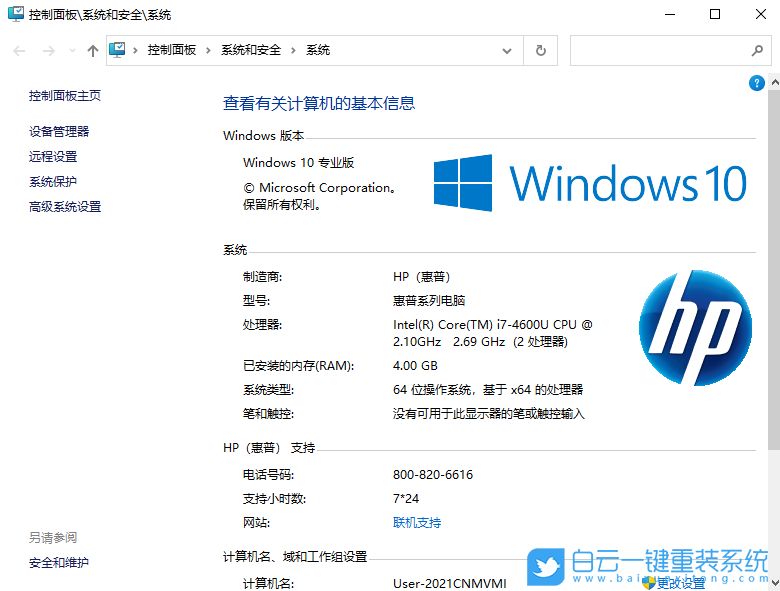
Task: Expand chevron after 控制面板 breadcrumb
Action: 208,50
